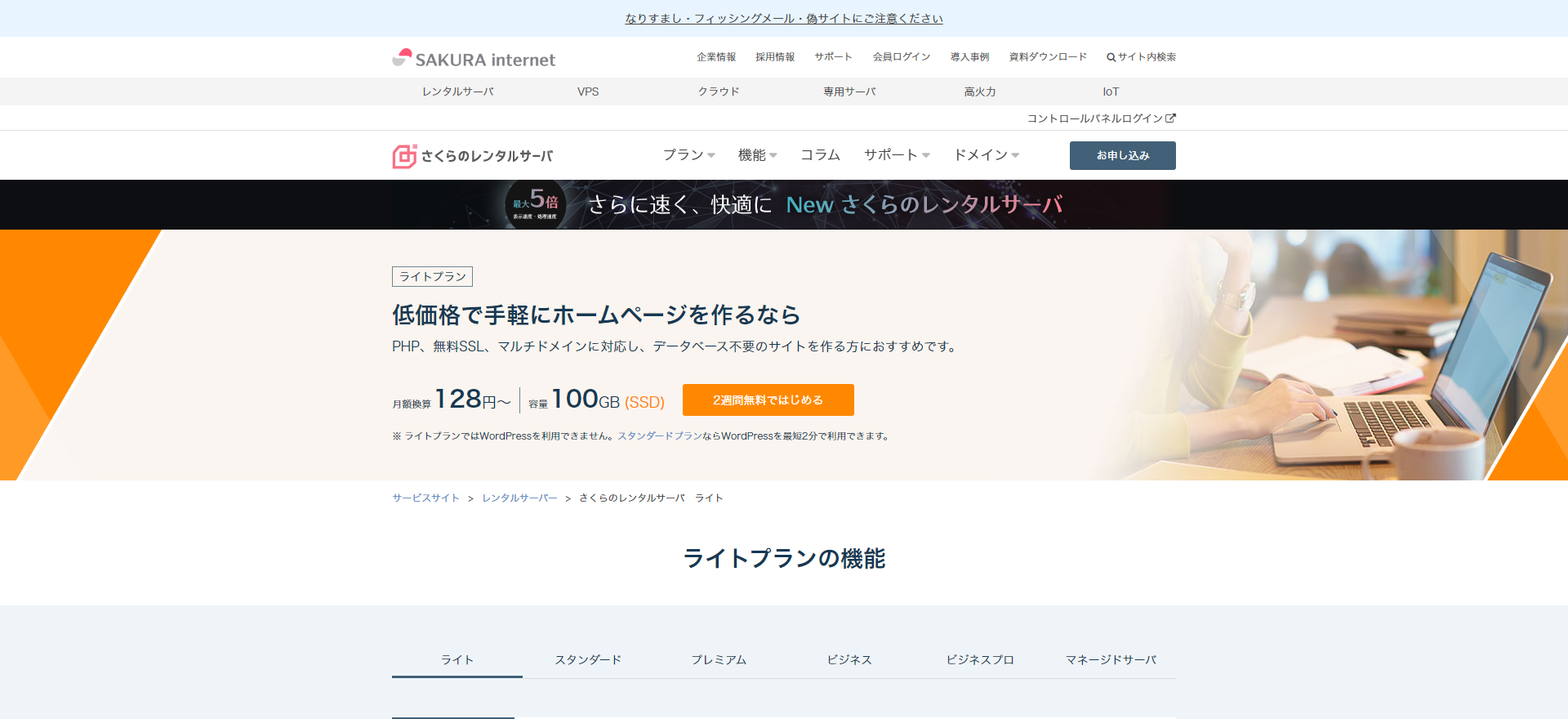Click the SAKURA internet logo
This screenshot has height=719, width=1568.
(x=474, y=59)
